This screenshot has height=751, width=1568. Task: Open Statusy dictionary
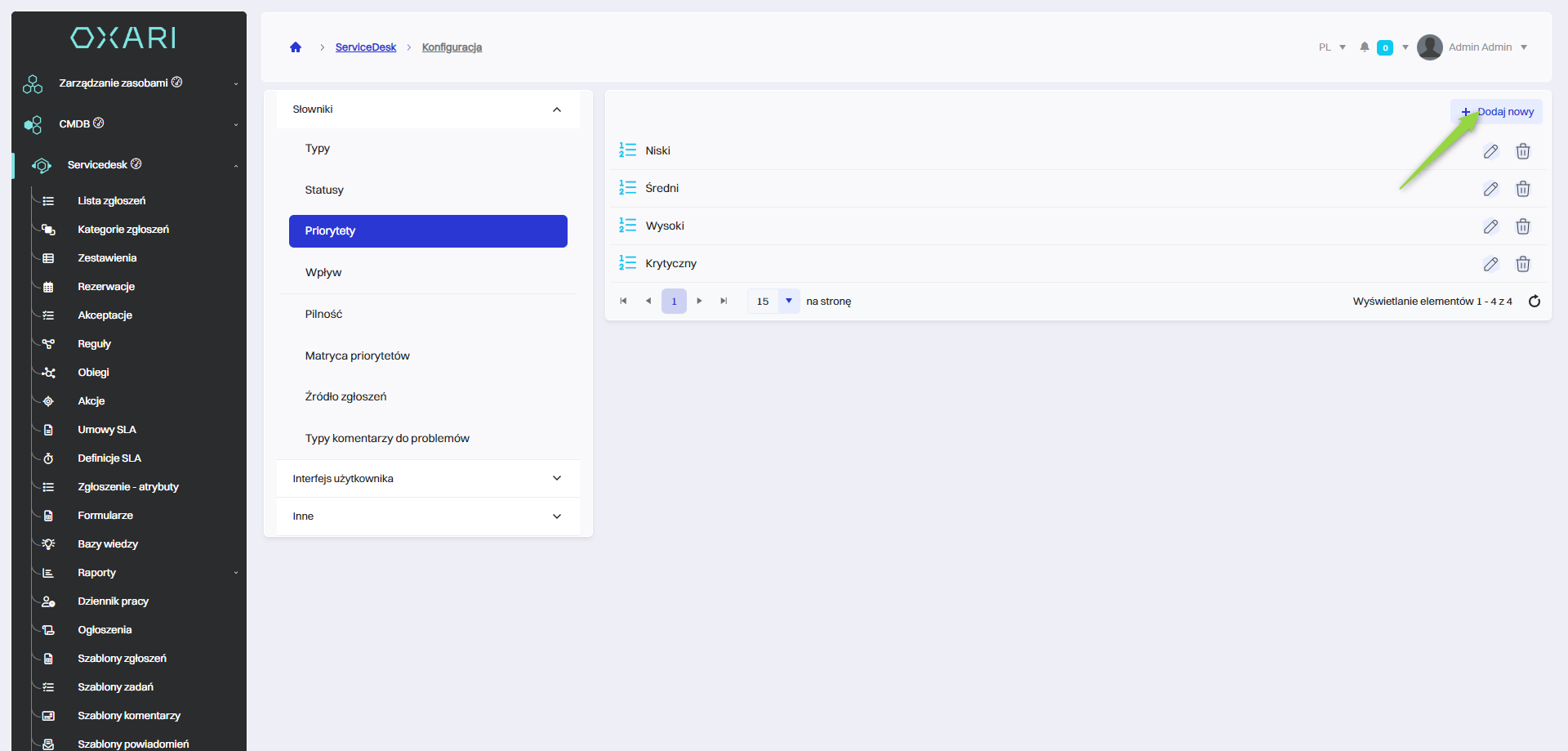pos(324,190)
